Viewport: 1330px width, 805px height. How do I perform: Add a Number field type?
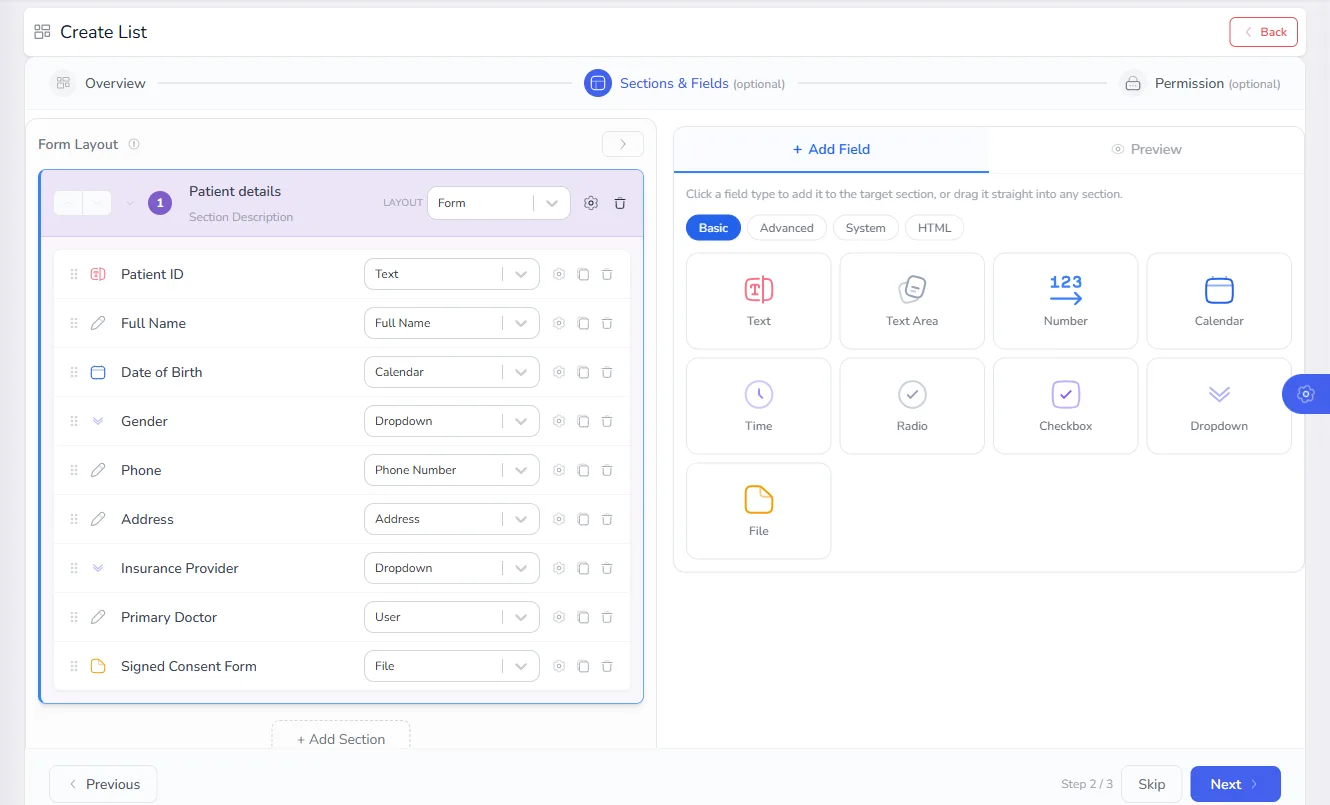point(1066,301)
